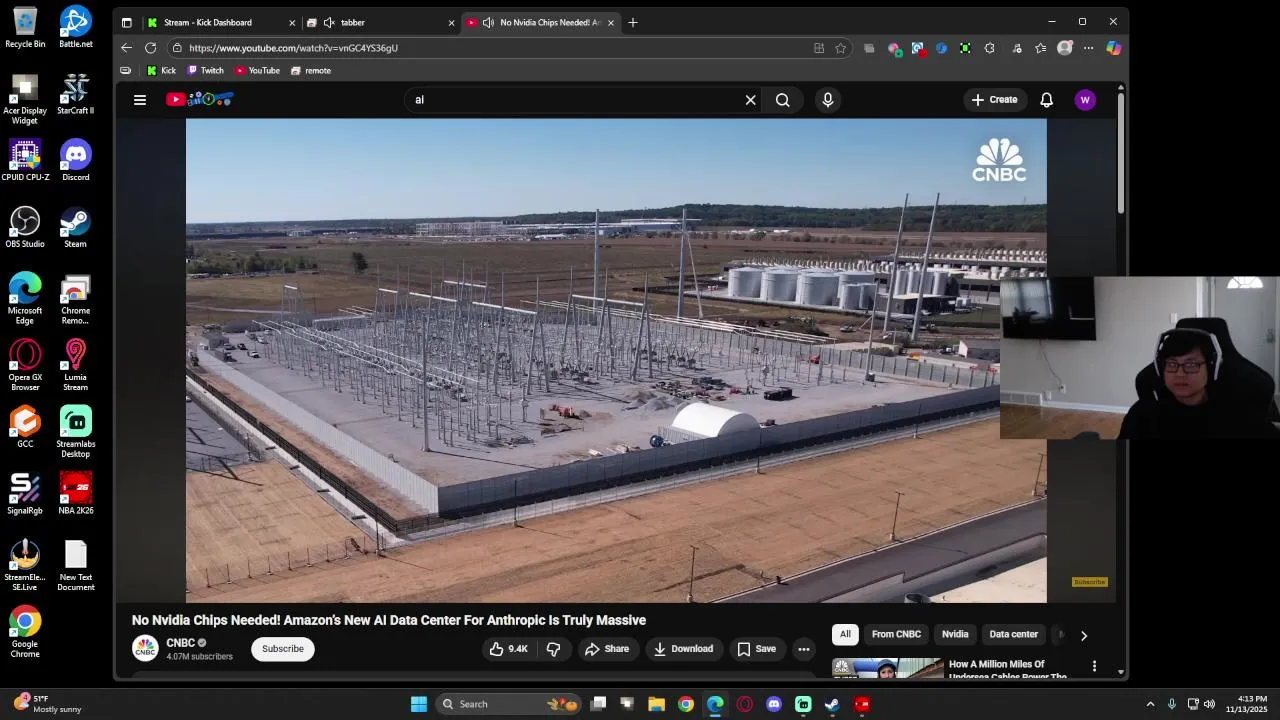Open the vertical tabs bookmark bar icon
The image size is (1280, 720).
(x=125, y=71)
